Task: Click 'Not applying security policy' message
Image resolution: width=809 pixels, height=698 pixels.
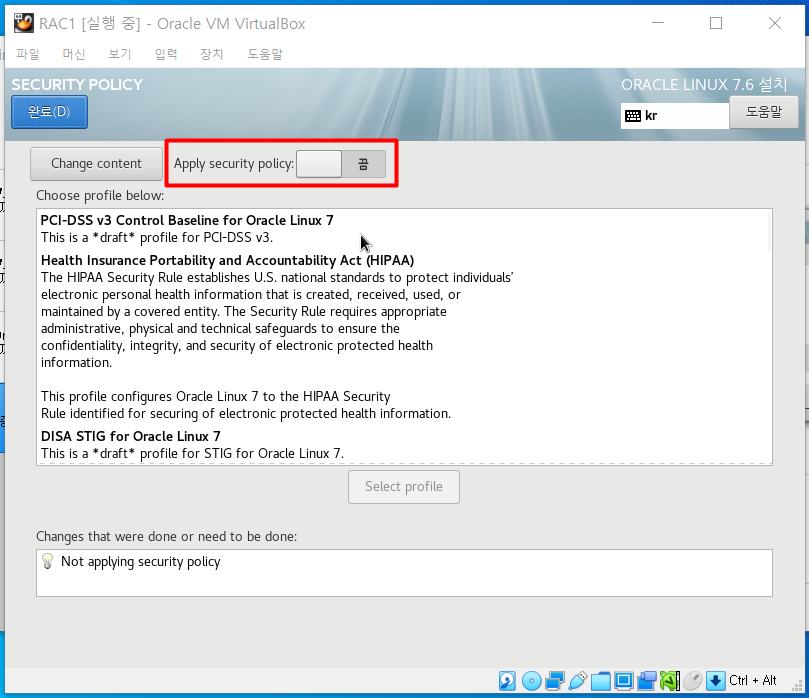Action: [x=140, y=561]
